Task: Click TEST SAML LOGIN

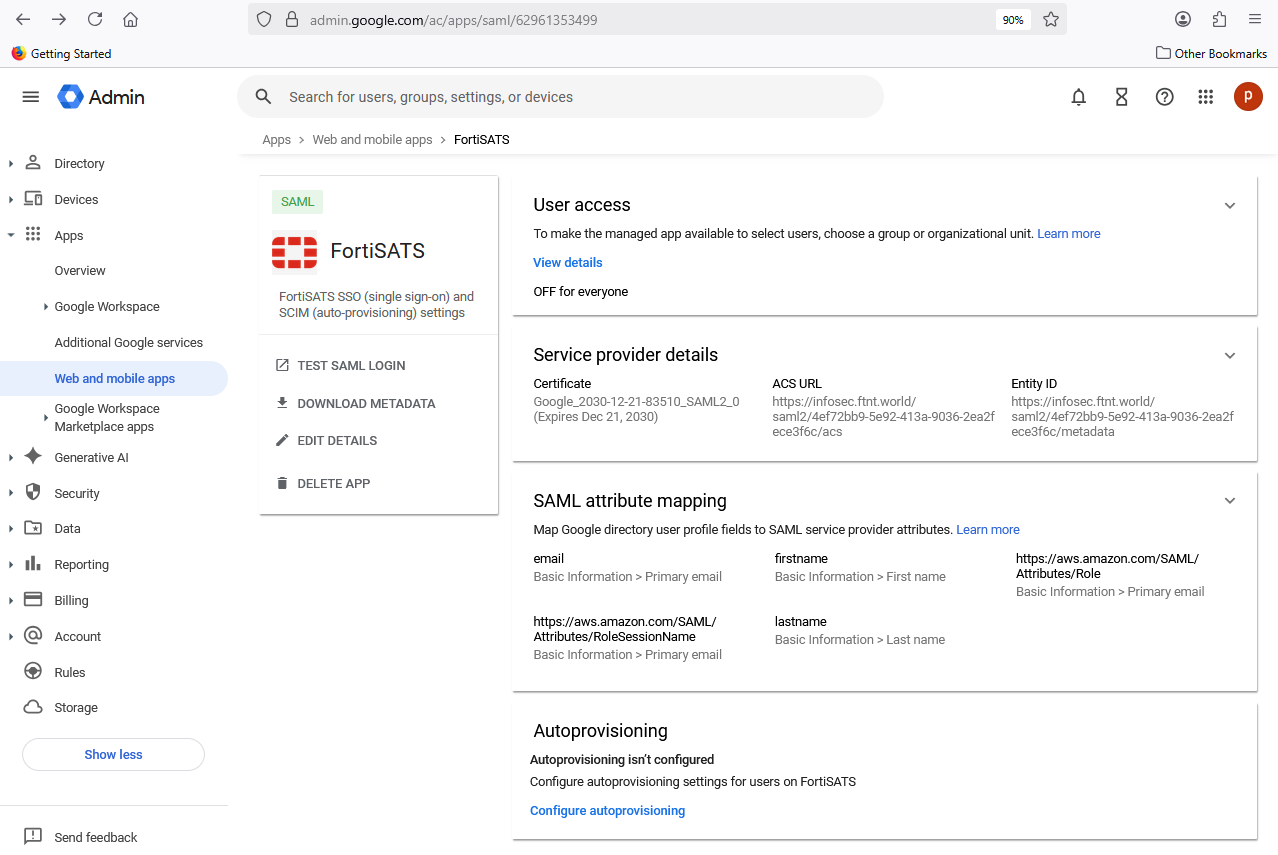Action: 340,365
